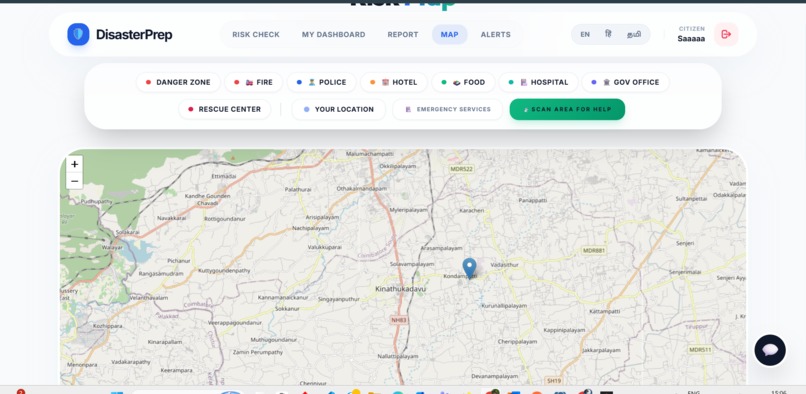The height and width of the screenshot is (394, 806).
Task: Click the MDR881 road shield
Action: [x=594, y=250]
